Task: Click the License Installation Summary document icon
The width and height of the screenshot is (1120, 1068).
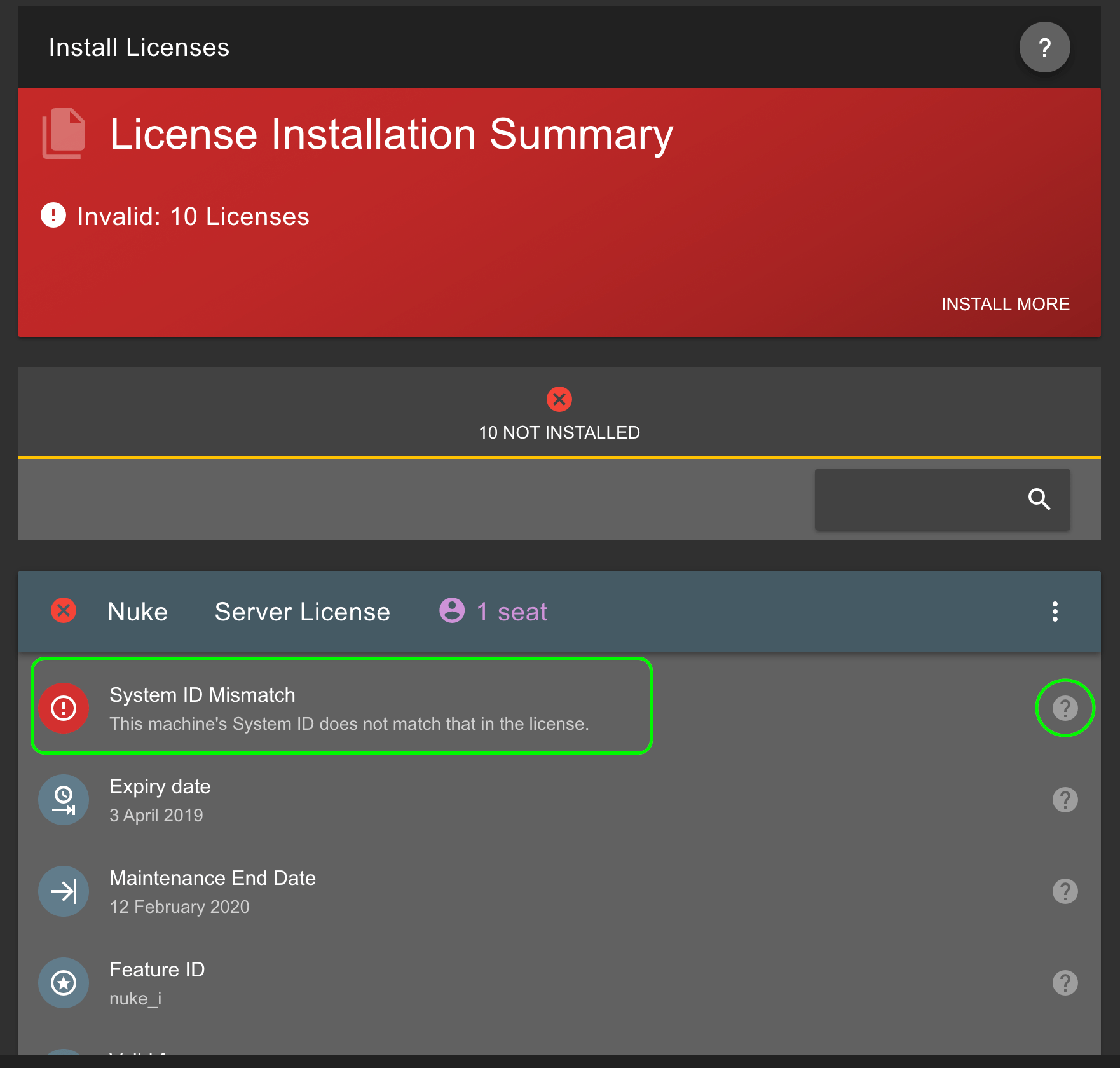Action: 63,133
